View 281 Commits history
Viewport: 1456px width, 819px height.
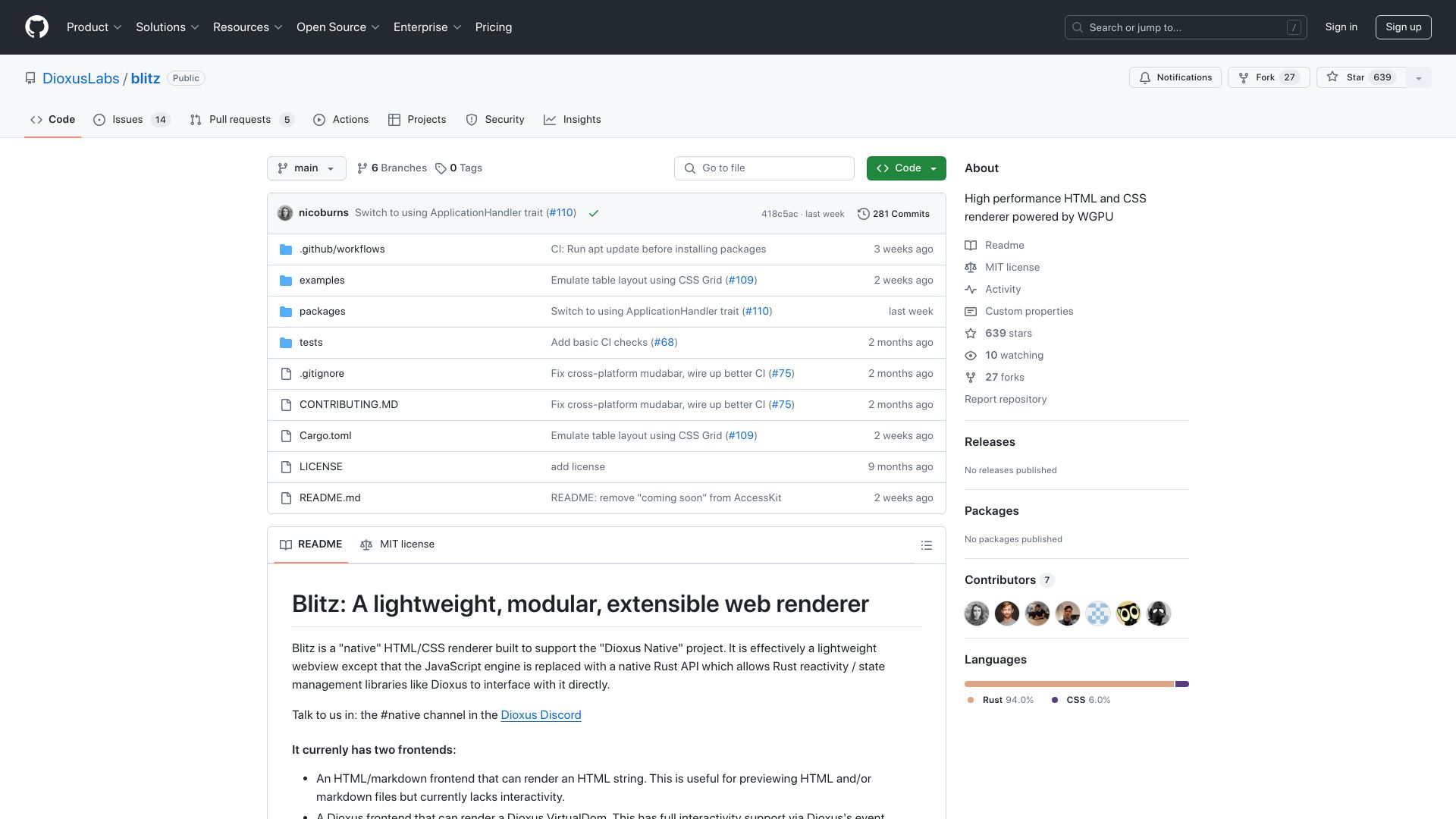click(893, 214)
